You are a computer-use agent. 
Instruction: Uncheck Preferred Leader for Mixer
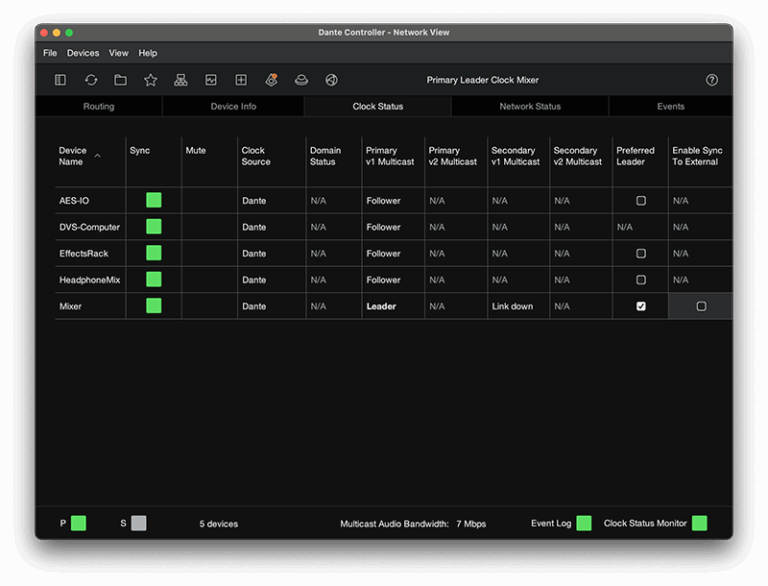click(641, 307)
